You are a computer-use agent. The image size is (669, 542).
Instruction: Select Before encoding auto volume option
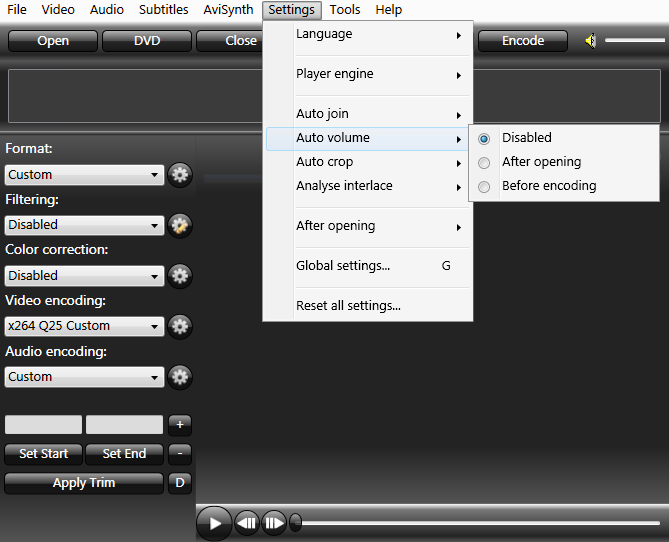pos(485,186)
